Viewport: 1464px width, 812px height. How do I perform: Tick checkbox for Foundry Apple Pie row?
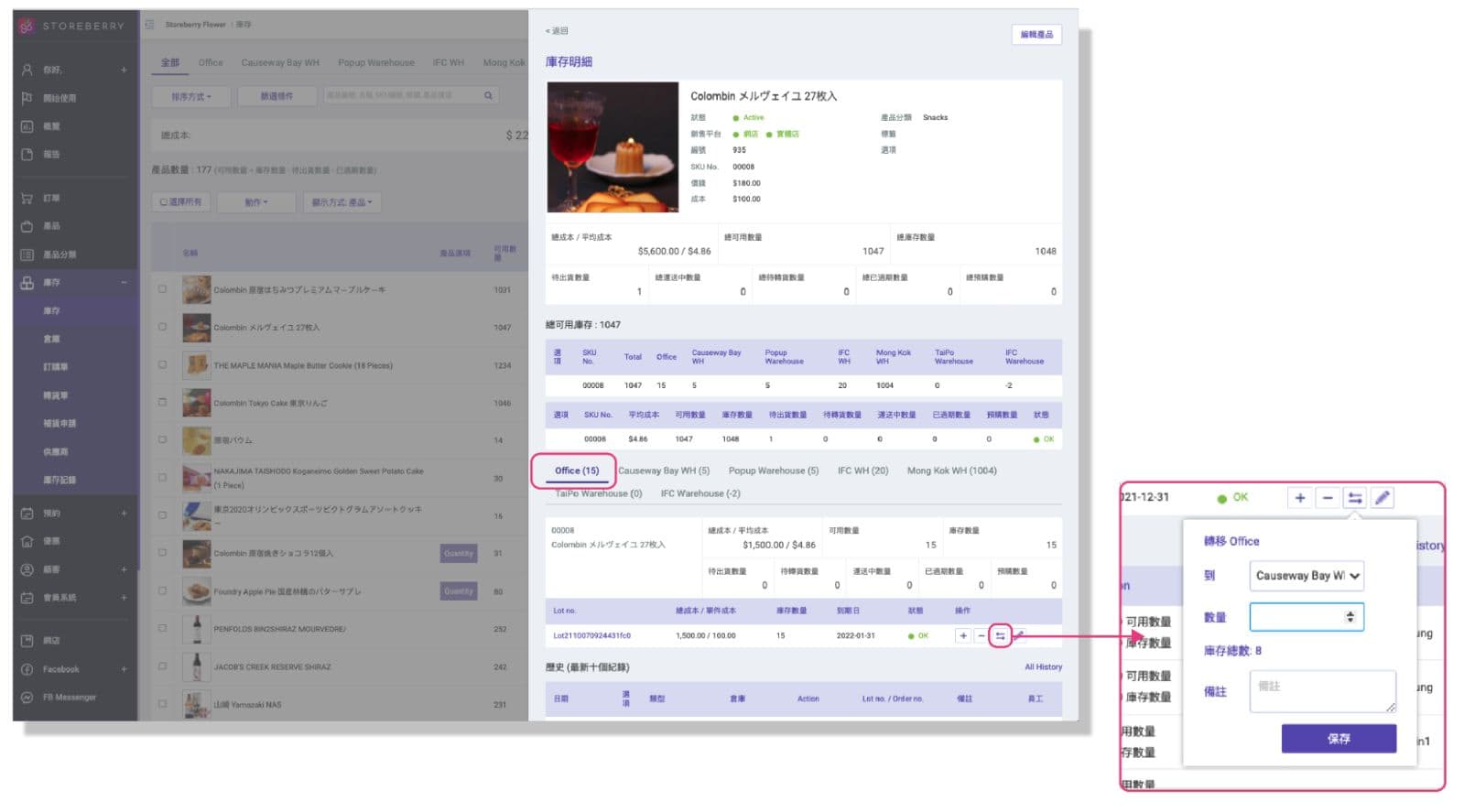click(x=163, y=590)
